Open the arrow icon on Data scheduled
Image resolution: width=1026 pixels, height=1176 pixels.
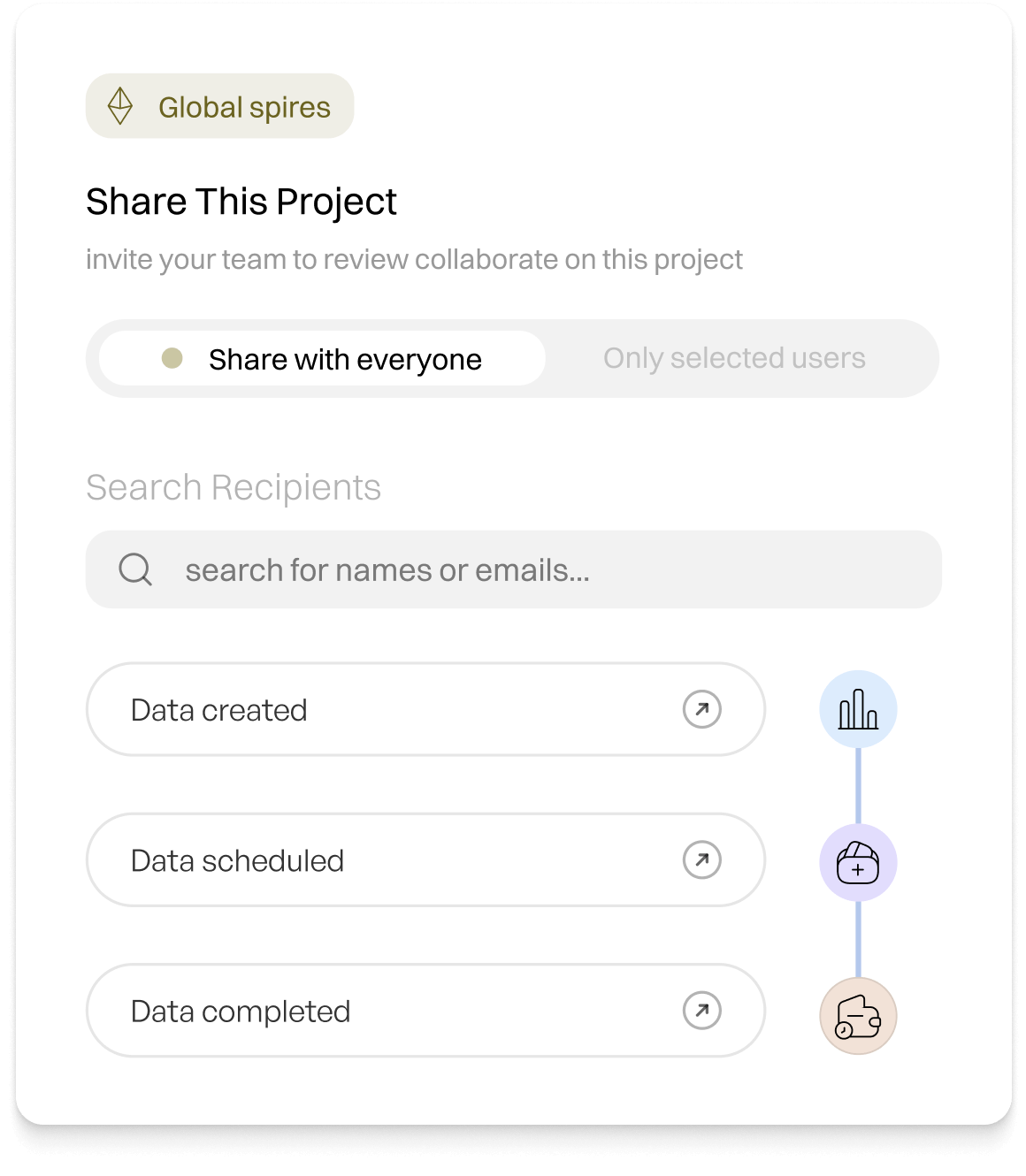702,859
